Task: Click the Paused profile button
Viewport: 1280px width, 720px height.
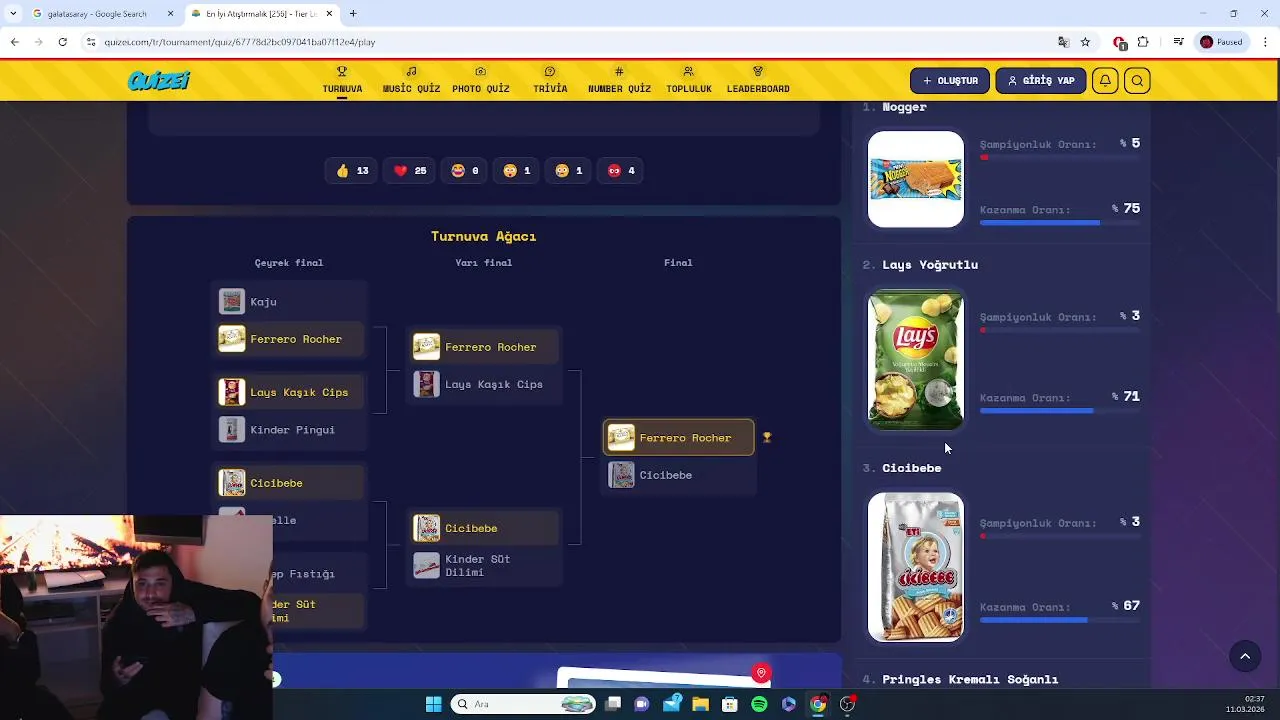Action: 1222,42
